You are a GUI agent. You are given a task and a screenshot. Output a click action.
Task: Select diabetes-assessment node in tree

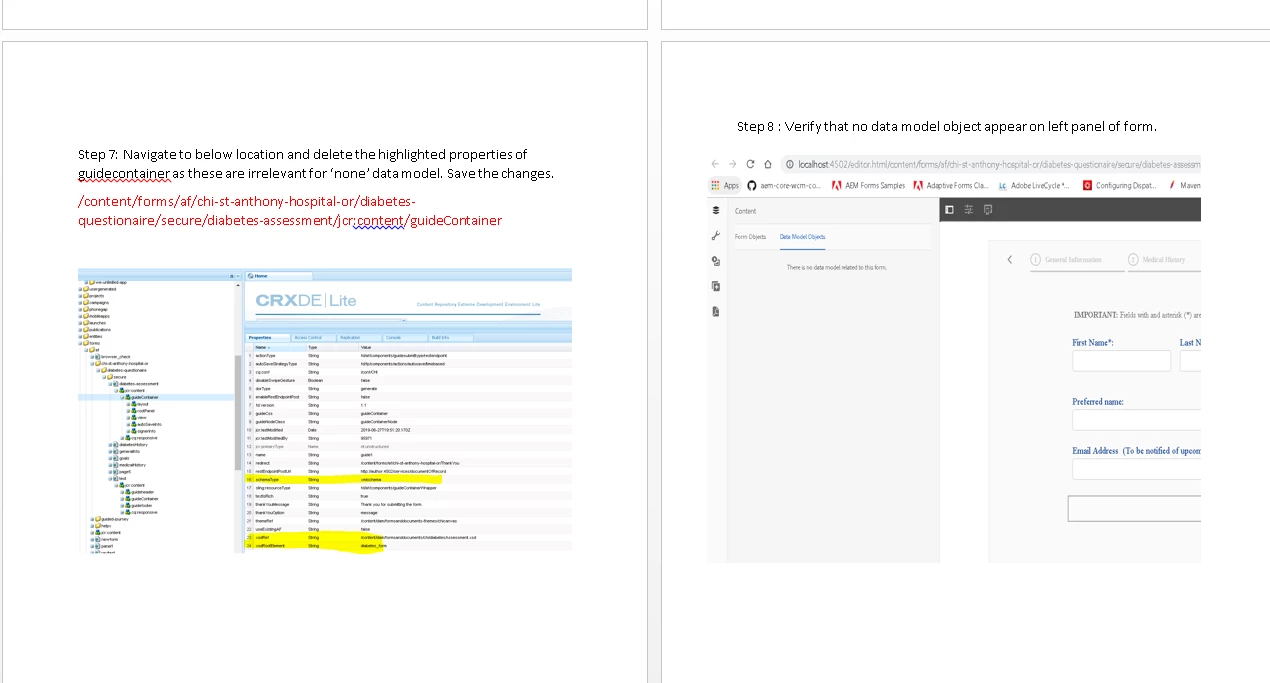[x=136, y=384]
